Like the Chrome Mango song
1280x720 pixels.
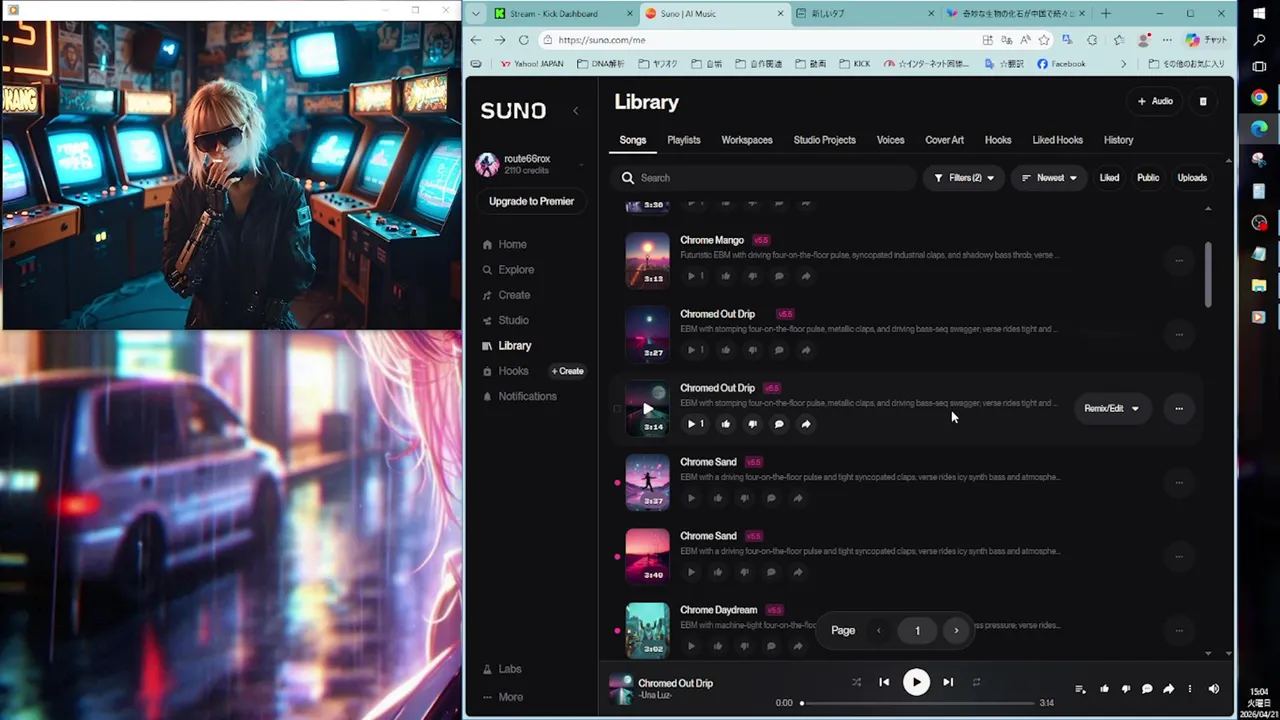(726, 276)
